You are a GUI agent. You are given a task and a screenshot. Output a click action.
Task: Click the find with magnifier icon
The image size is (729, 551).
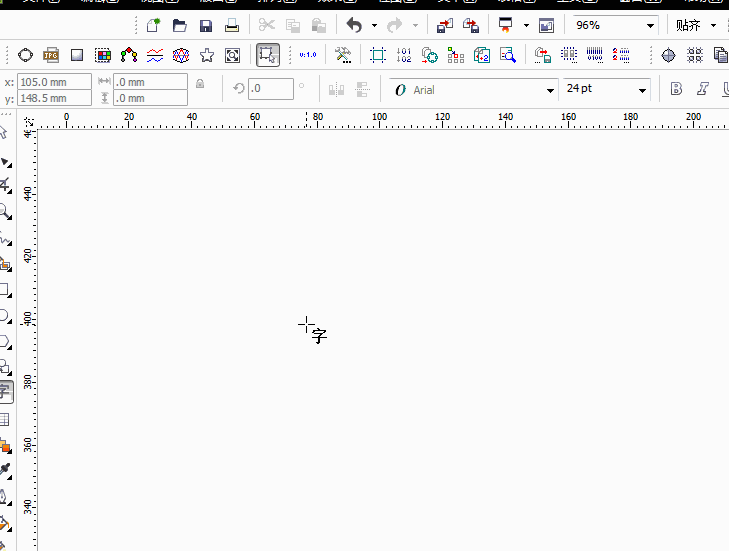pyautogui.click(x=508, y=55)
